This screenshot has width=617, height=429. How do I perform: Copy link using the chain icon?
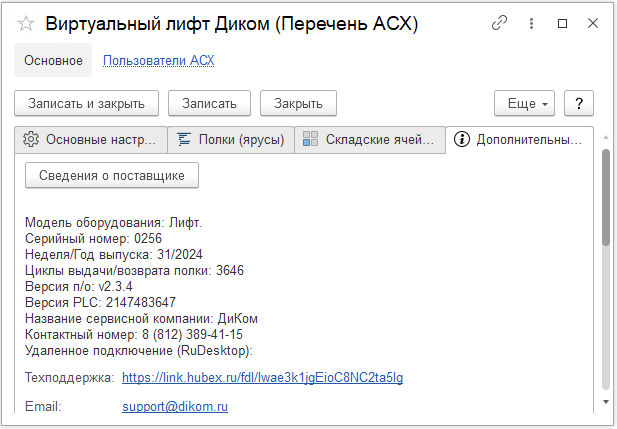(499, 23)
